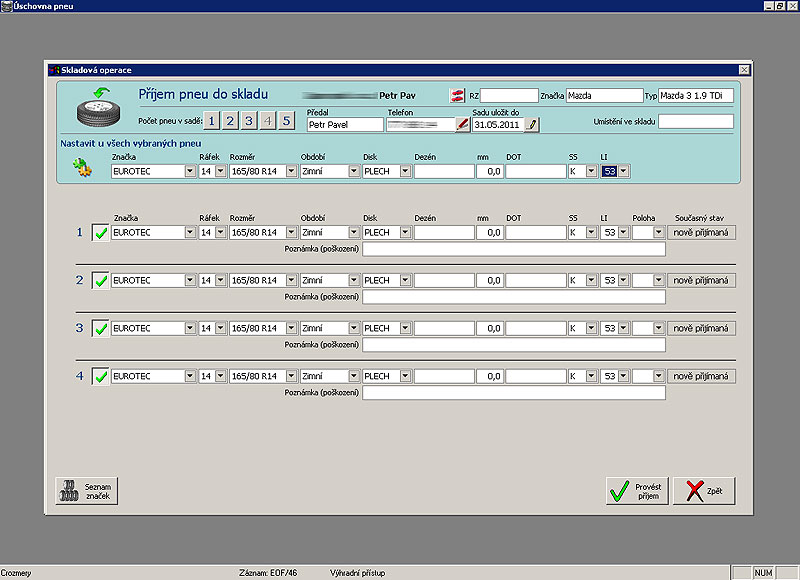Click mm field for tire 1
The width and height of the screenshot is (800, 580).
coord(490,233)
